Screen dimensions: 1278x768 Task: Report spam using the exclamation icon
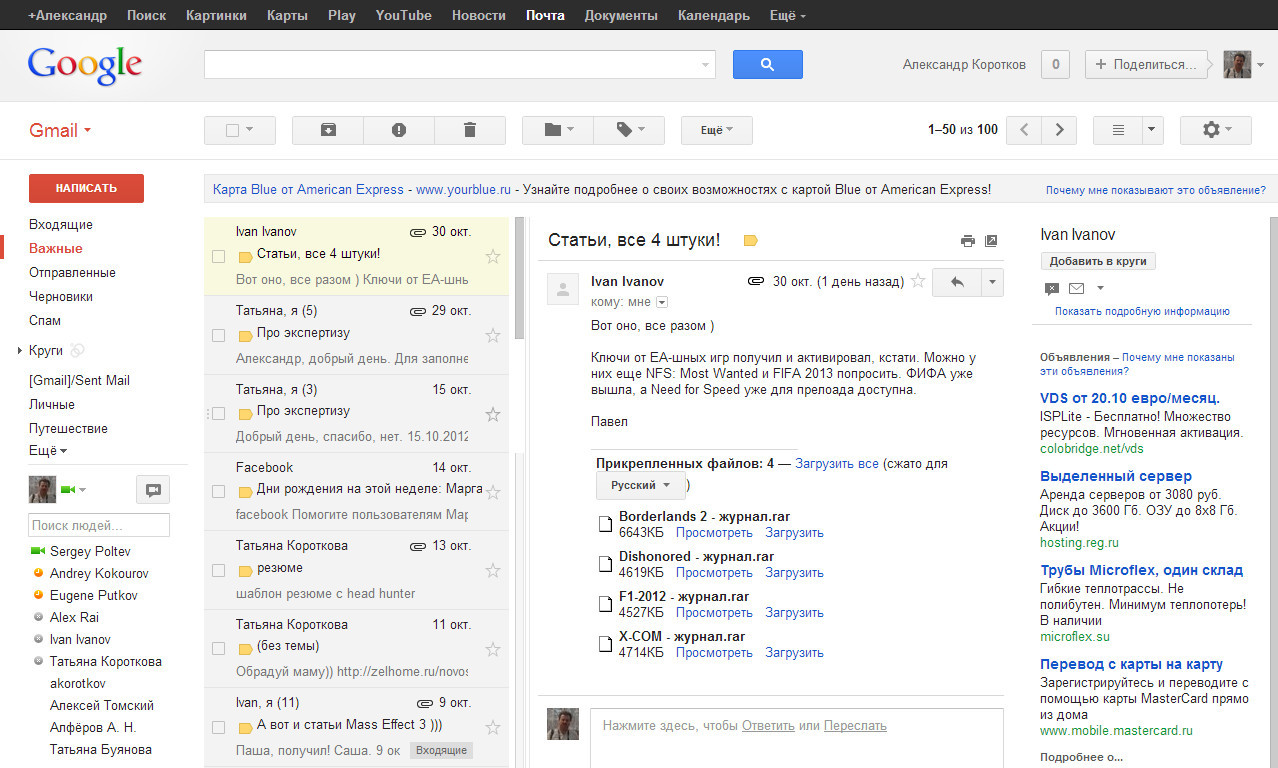[x=398, y=130]
